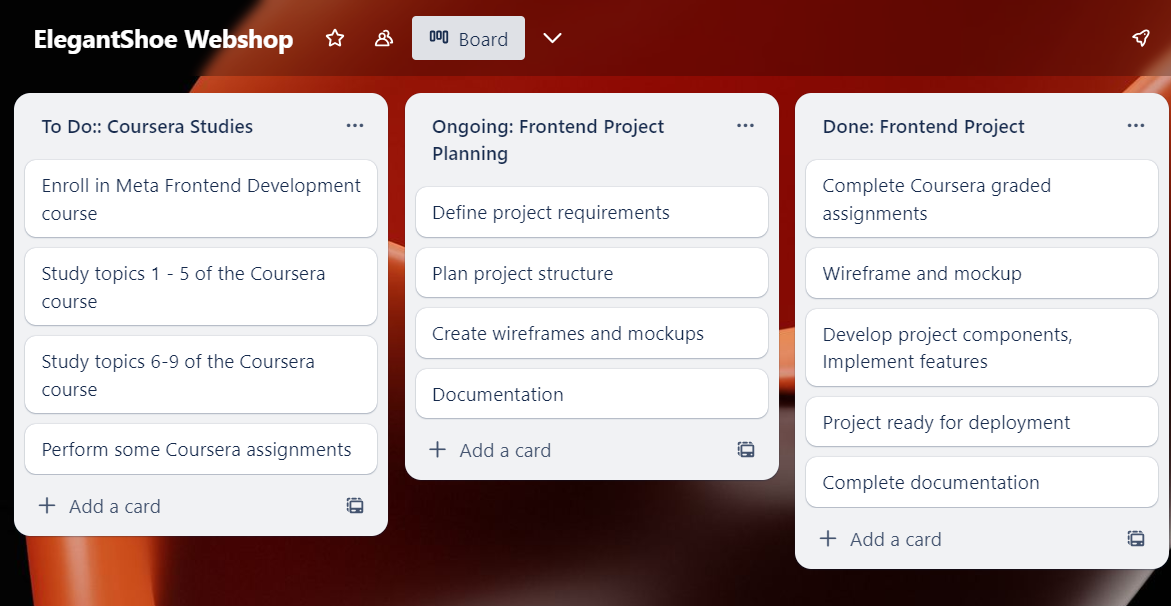The width and height of the screenshot is (1171, 606).
Task: Click the share arrow icon top right
Action: click(x=1141, y=37)
